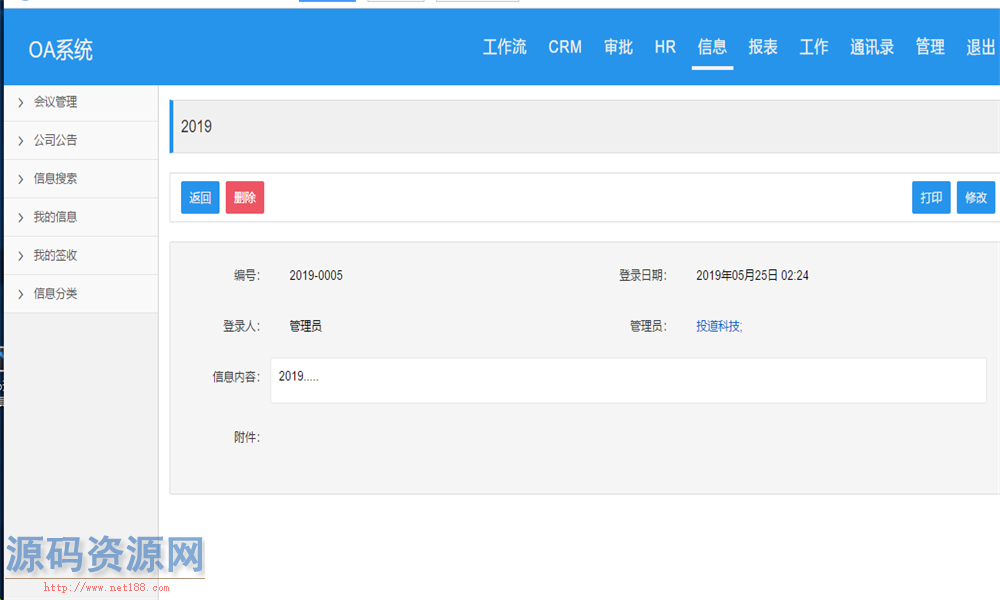Open the 投道科技 administrator link
This screenshot has height=600, width=1000.
pos(717,325)
